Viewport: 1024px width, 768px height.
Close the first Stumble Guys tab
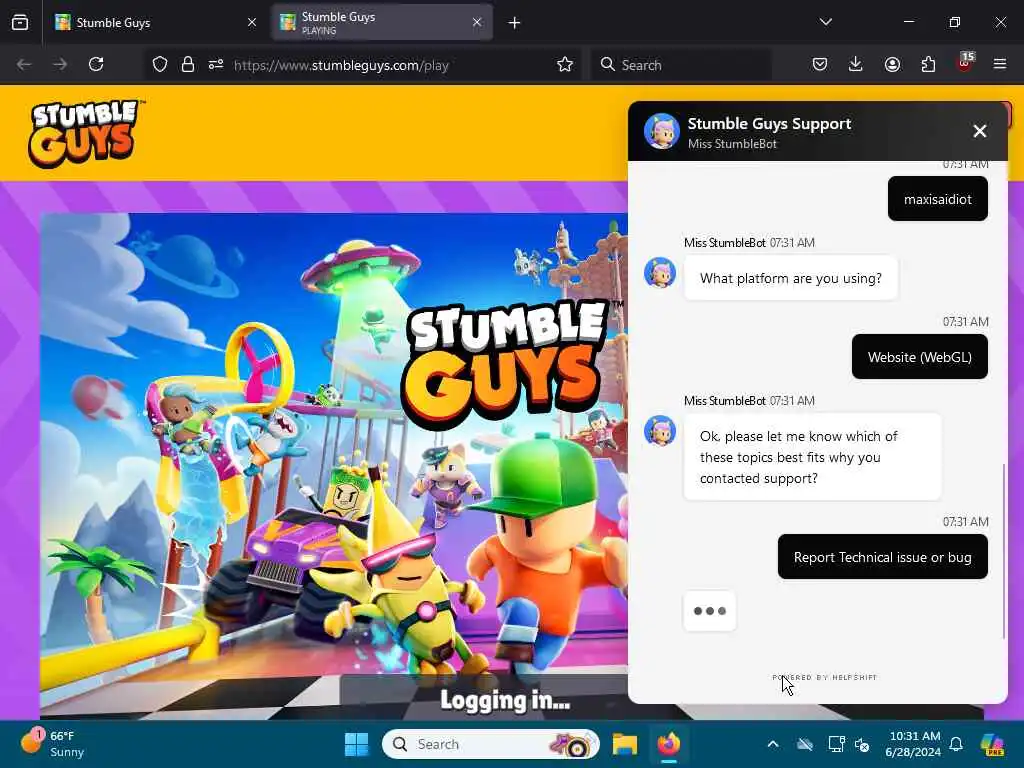(252, 23)
